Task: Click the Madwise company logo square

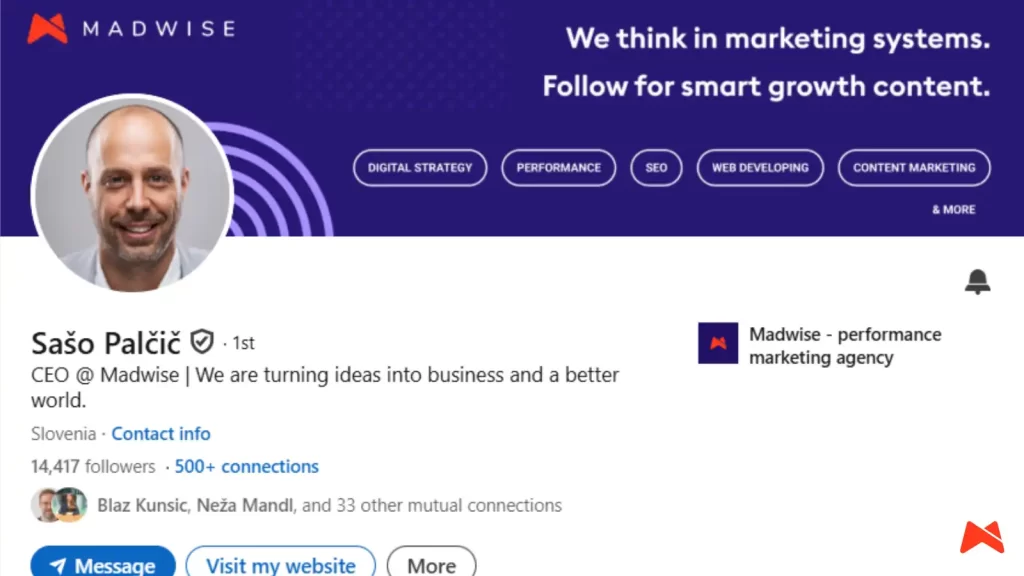Action: 718,343
